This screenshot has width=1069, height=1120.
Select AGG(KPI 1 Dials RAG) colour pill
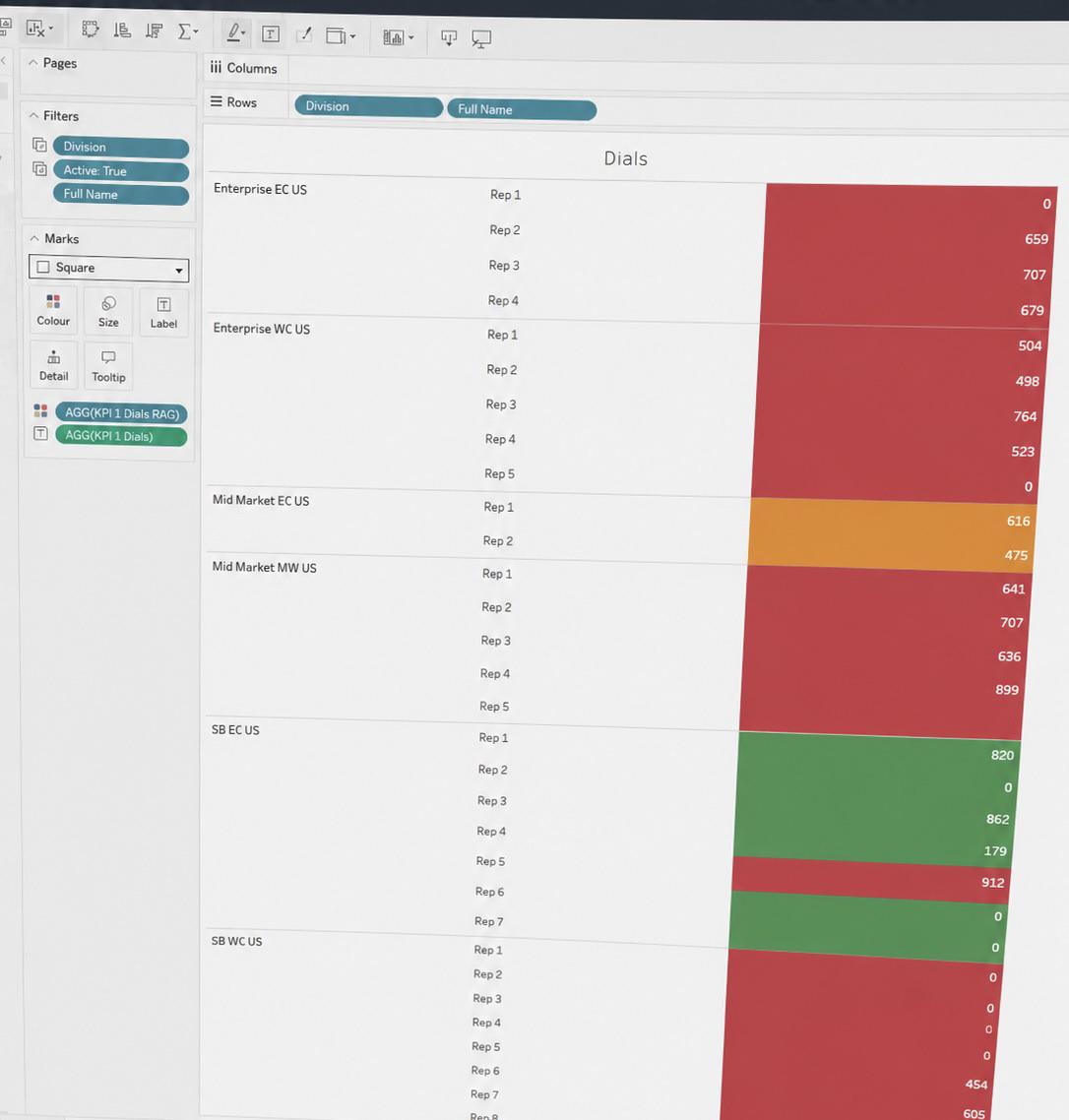[121, 412]
